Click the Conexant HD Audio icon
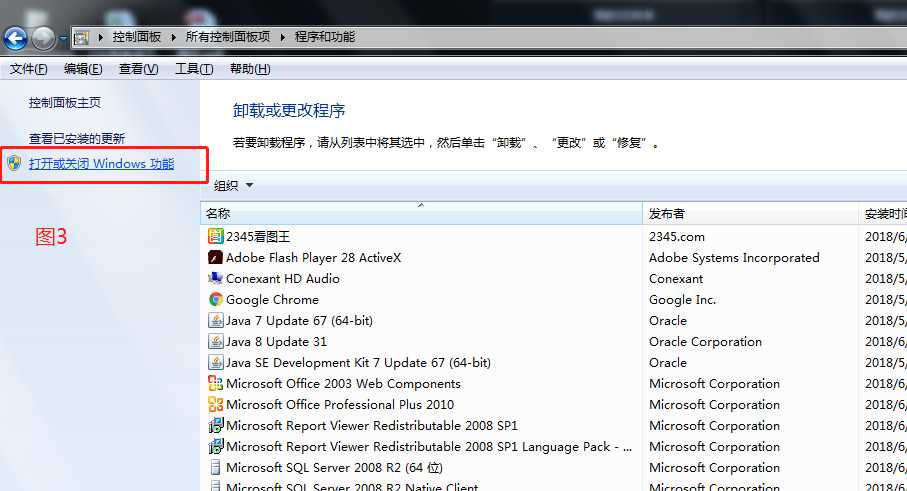The height and width of the screenshot is (491, 907). tap(215, 278)
